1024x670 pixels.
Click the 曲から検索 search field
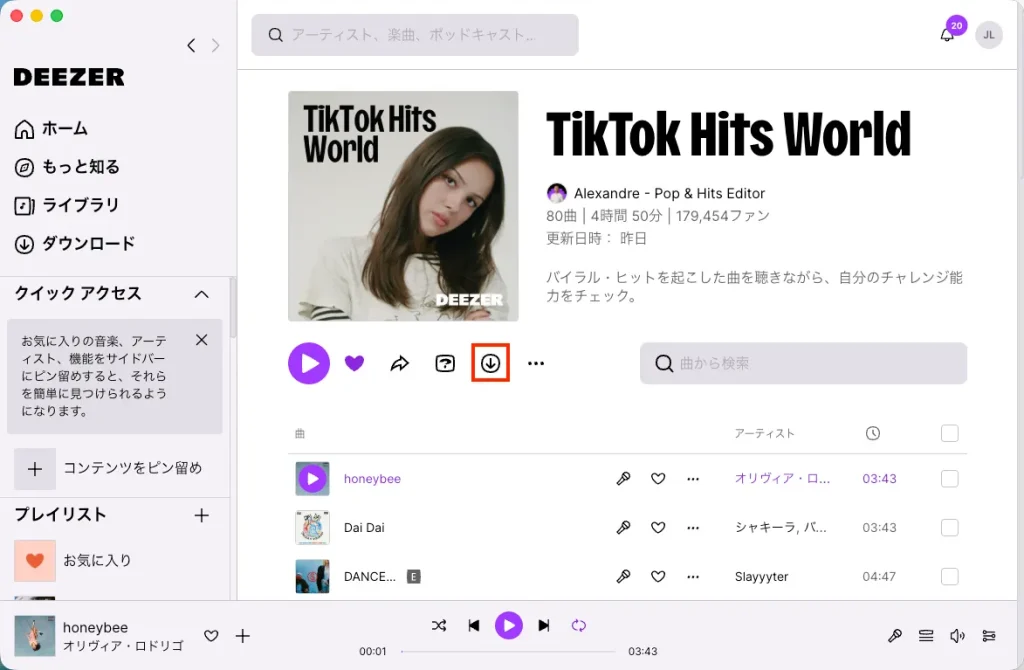803,363
